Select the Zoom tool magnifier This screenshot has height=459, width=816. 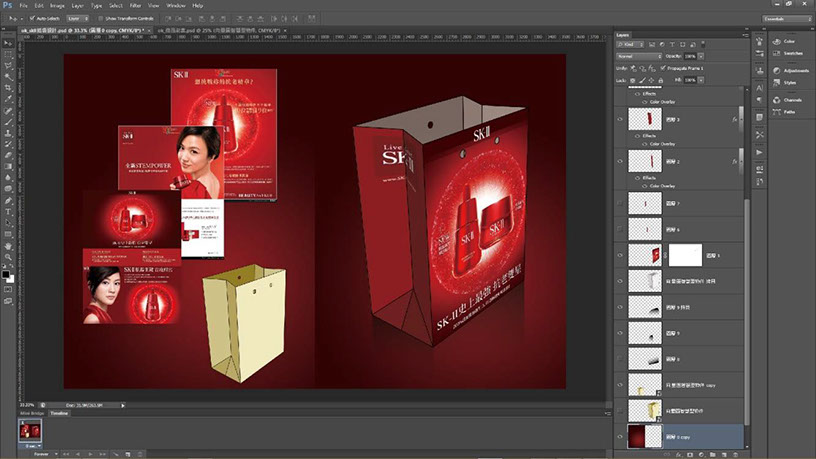(x=7, y=256)
